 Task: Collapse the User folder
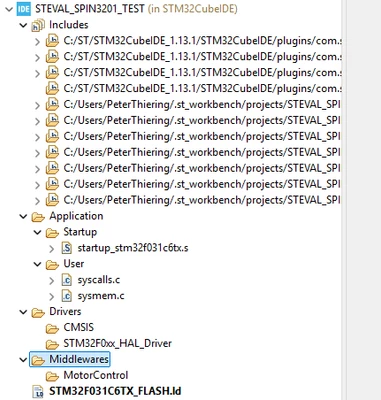click(37, 264)
